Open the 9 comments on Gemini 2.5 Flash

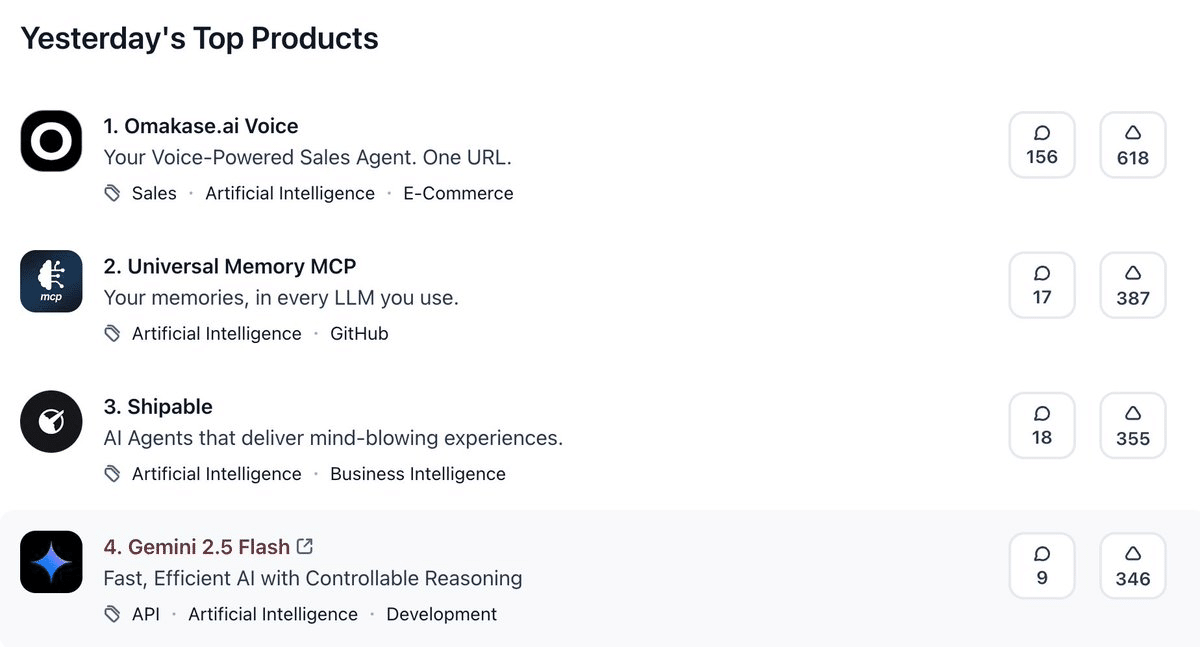(1041, 565)
